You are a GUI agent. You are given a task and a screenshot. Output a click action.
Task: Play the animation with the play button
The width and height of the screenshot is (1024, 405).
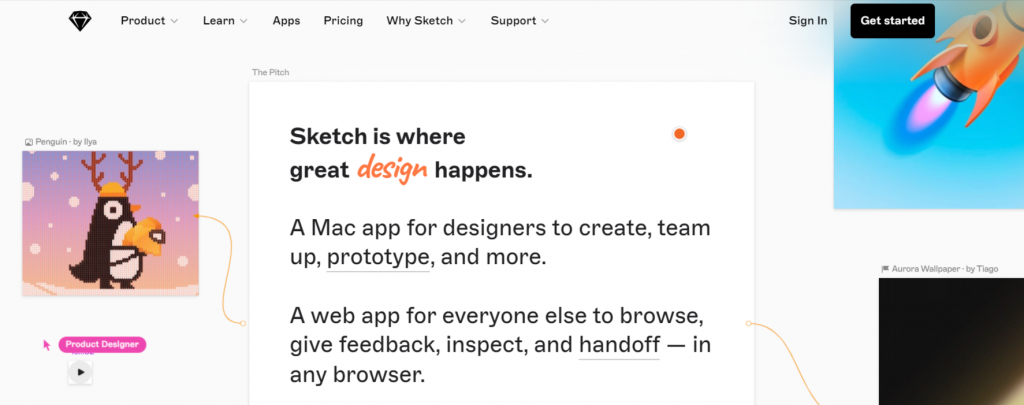80,372
